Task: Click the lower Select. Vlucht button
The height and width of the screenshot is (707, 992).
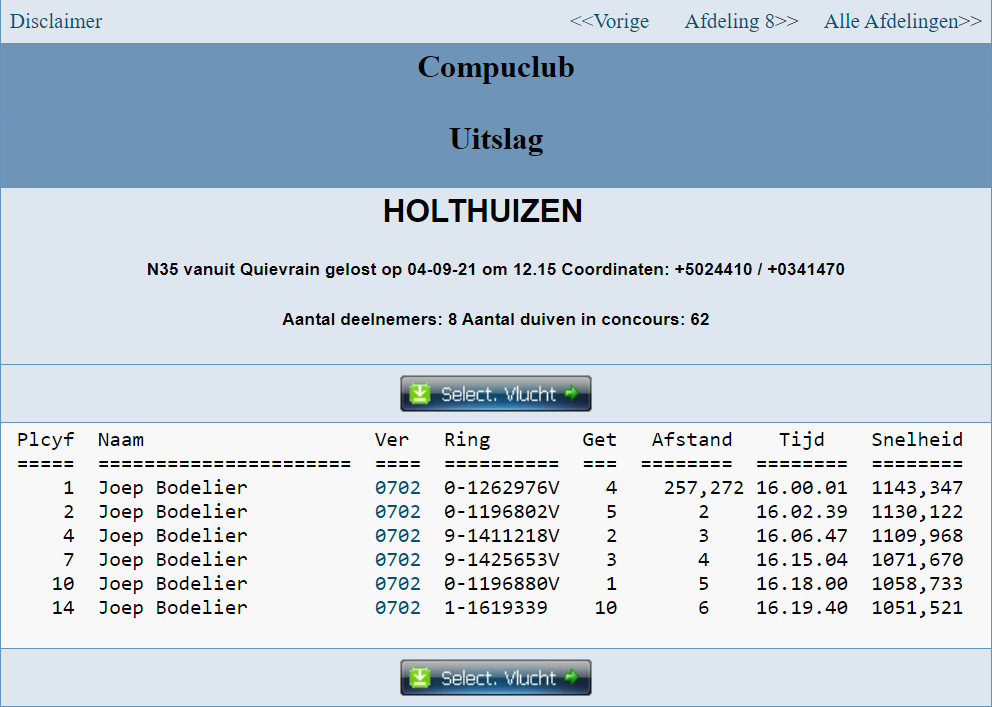Action: pyautogui.click(x=496, y=677)
